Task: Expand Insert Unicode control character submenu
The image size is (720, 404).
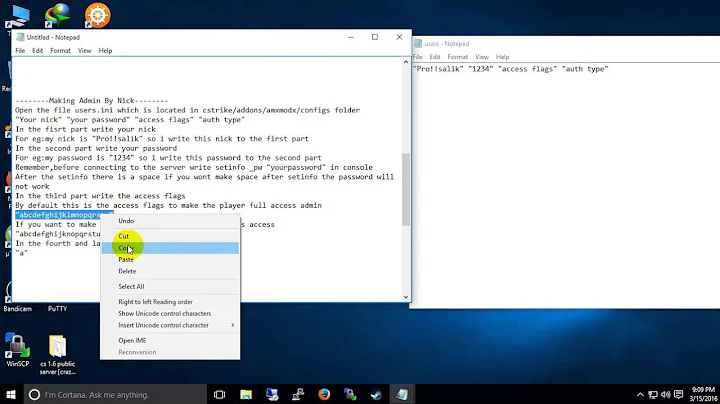Action: click(170, 325)
